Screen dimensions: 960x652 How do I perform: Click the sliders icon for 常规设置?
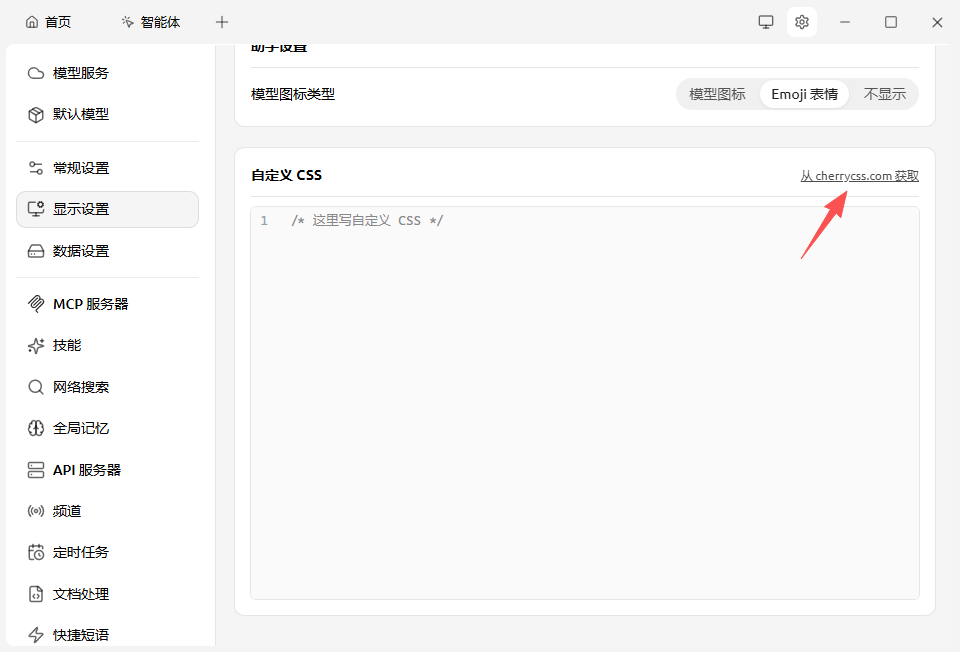pos(36,168)
